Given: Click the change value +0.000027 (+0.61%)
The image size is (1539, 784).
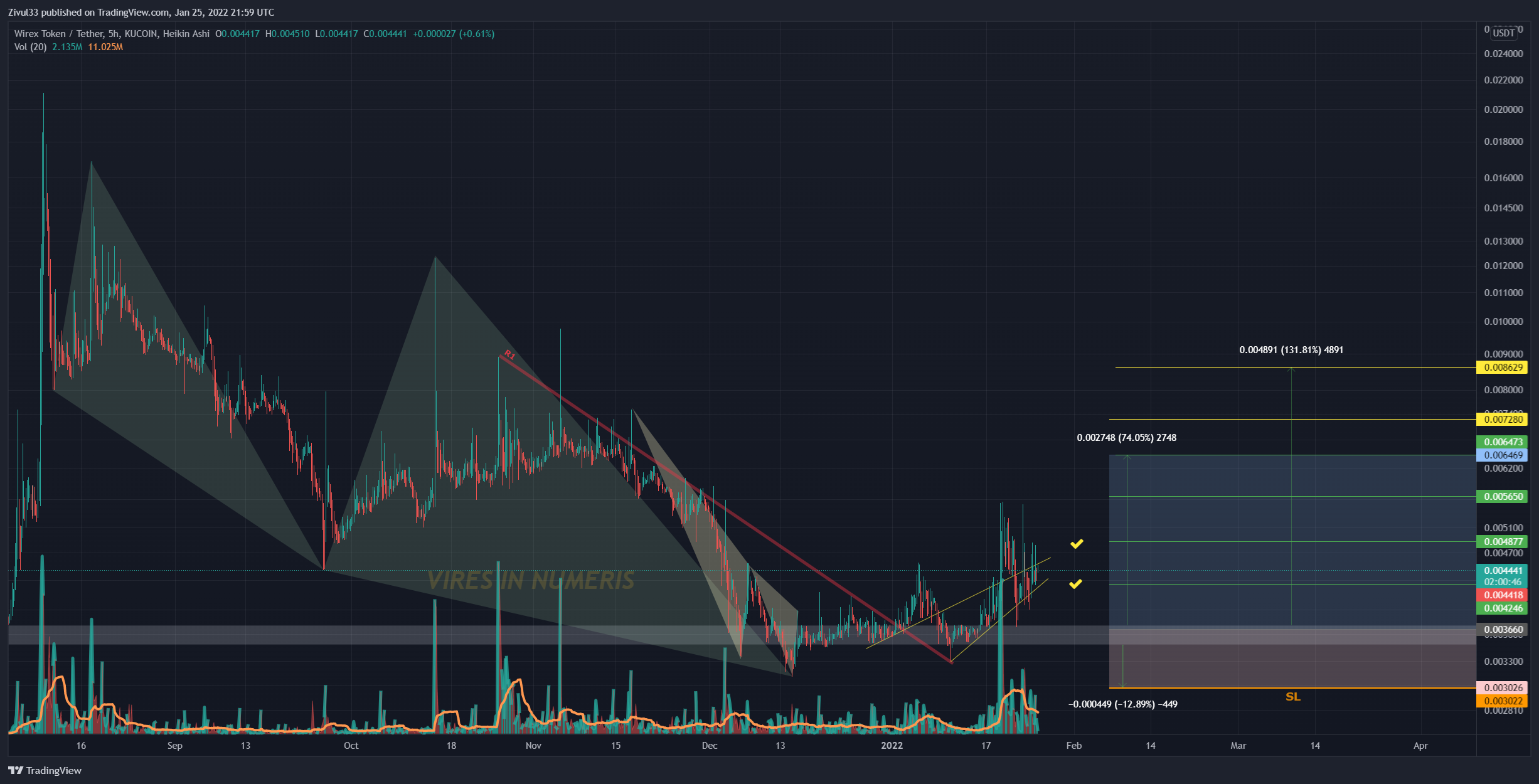Looking at the screenshot, I should click(x=454, y=34).
